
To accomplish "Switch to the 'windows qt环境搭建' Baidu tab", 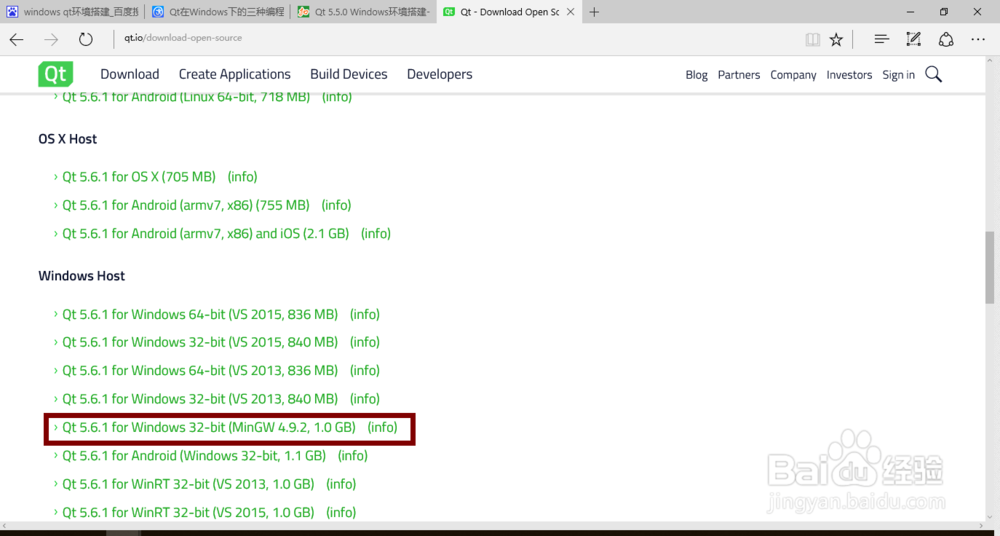I will tap(73, 11).
